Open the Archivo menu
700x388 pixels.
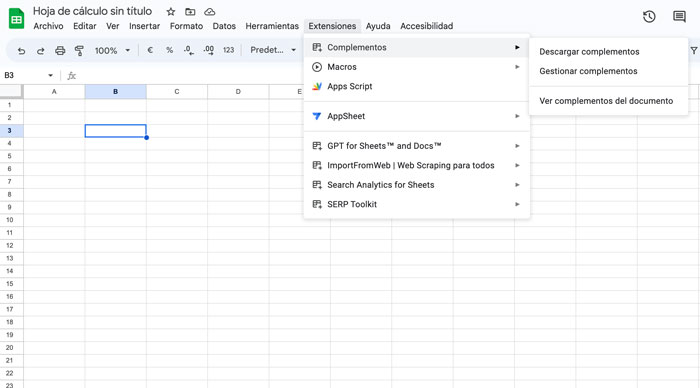point(48,26)
